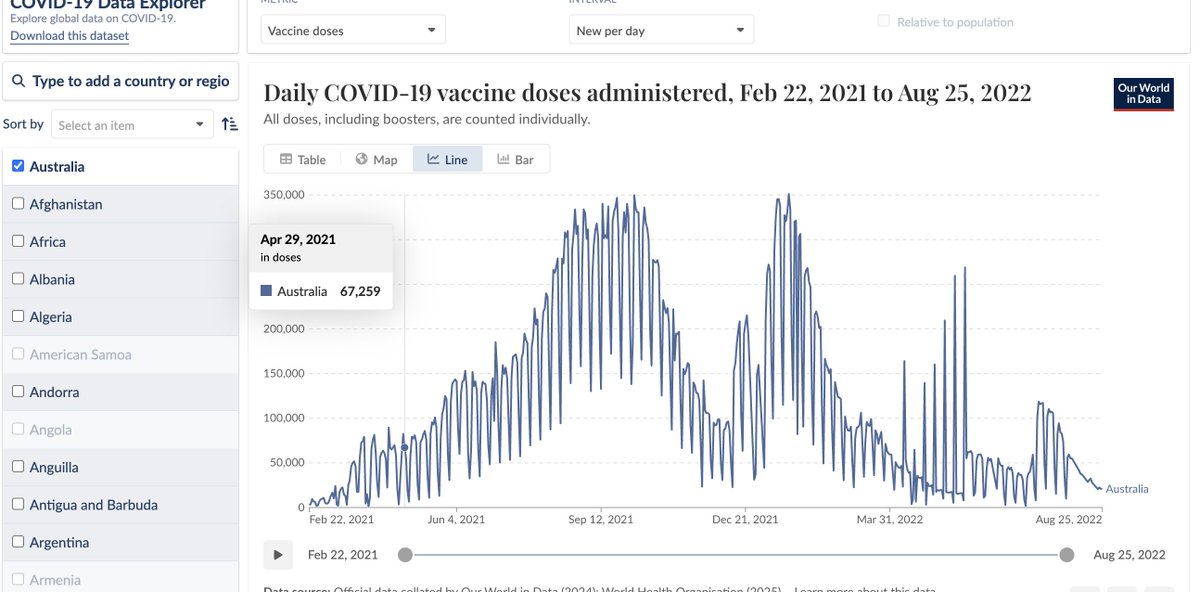
Task: Click the search magnifier icon
Action: pos(19,81)
